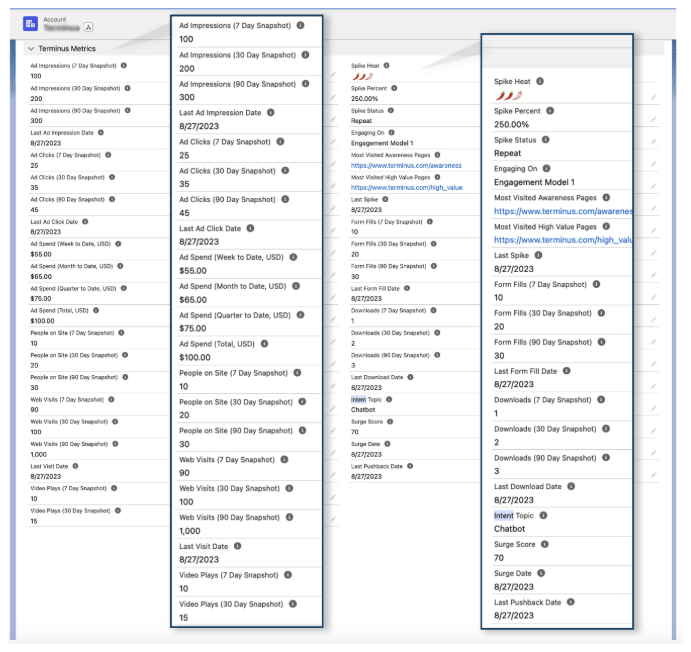Click info icon next to enlarged Spike Heat label

540,81
